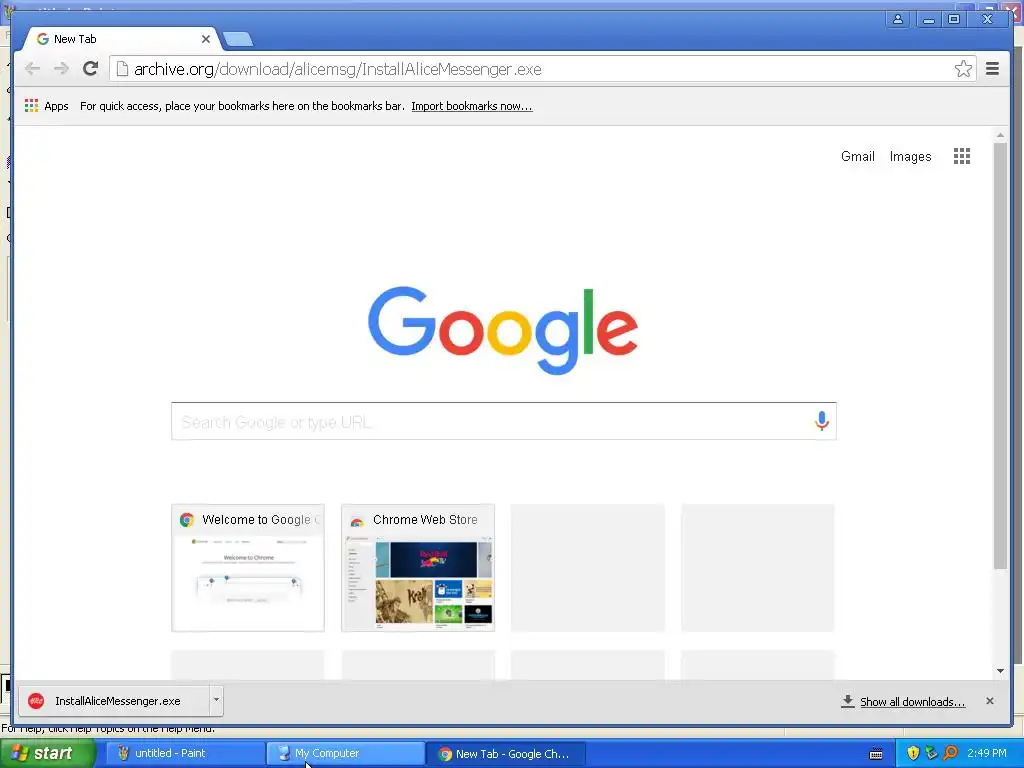Open the Chrome Web Store thumbnail

(418, 568)
